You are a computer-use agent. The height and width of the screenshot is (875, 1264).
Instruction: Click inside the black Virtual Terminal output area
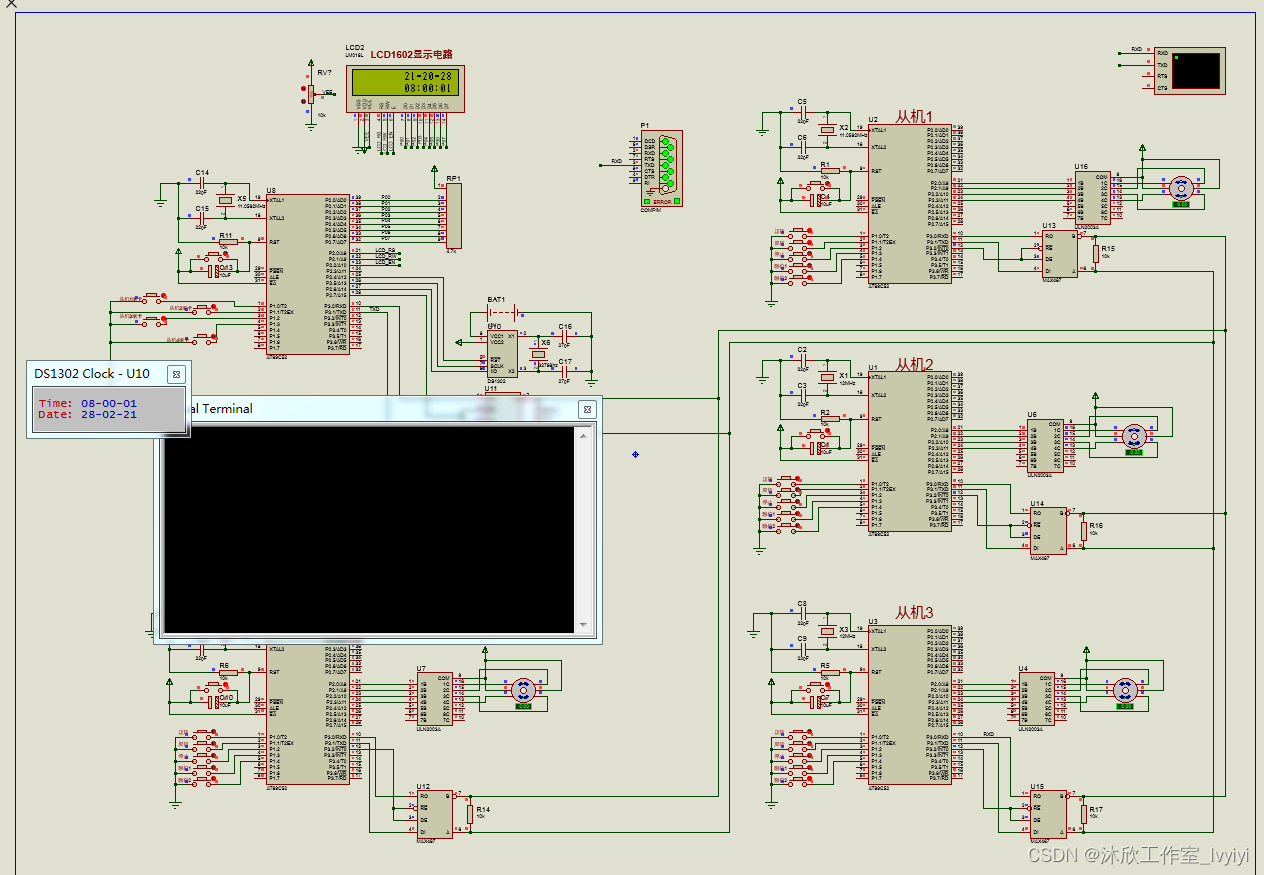pyautogui.click(x=371, y=529)
